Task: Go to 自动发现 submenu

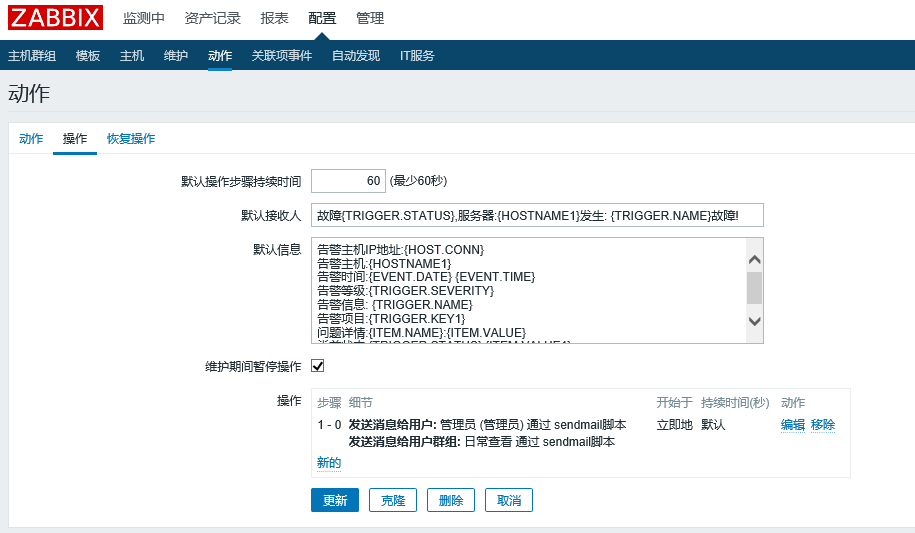Action: point(356,55)
